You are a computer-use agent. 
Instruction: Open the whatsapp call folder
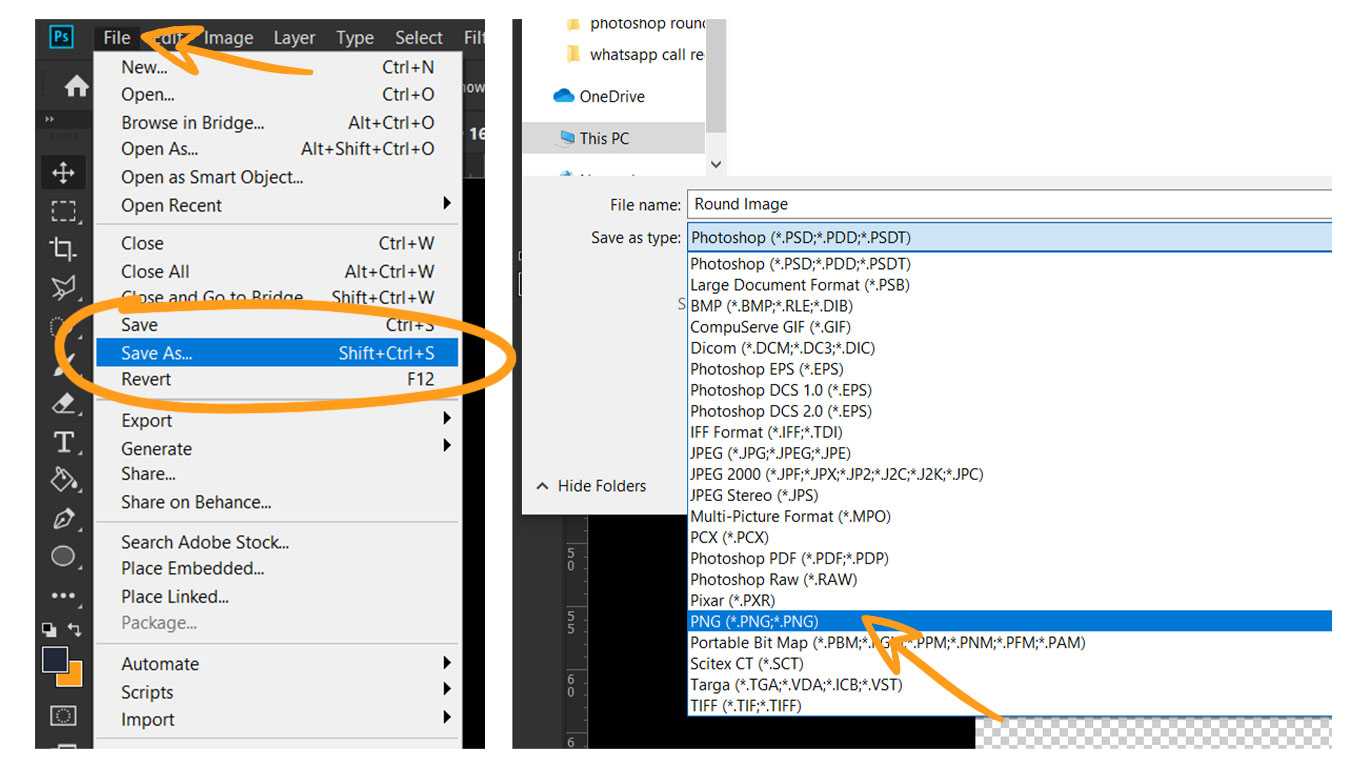(635, 54)
